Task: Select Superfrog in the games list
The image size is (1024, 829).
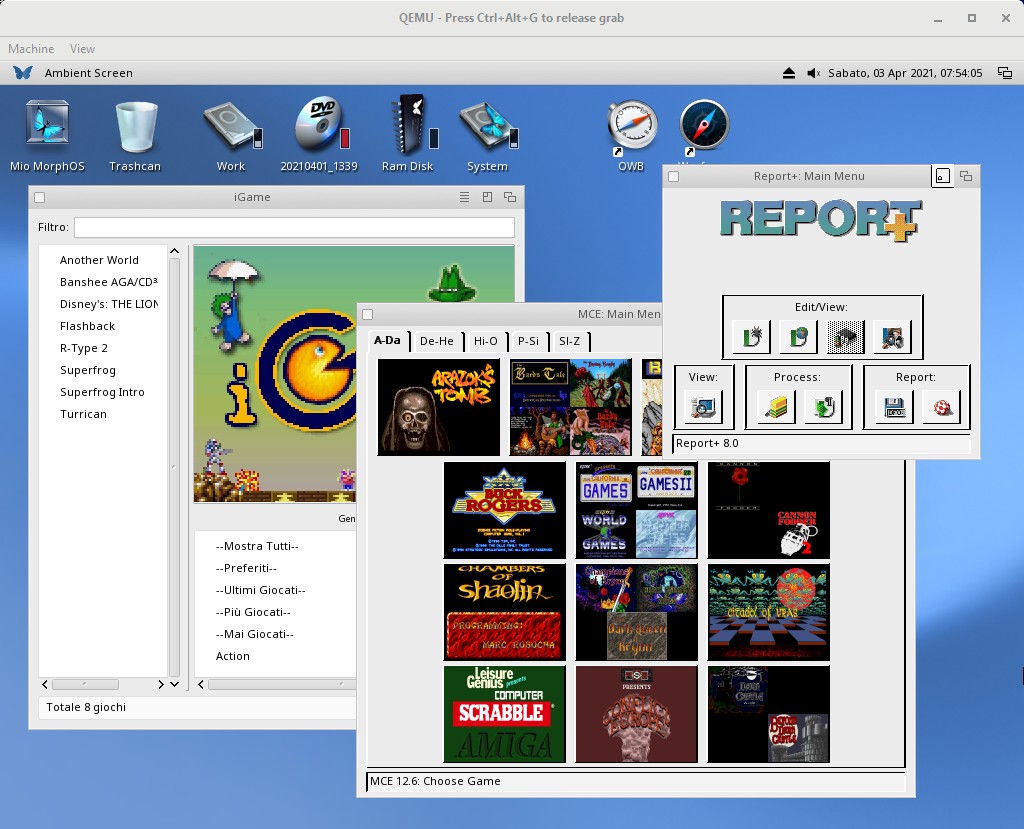Action: [88, 370]
